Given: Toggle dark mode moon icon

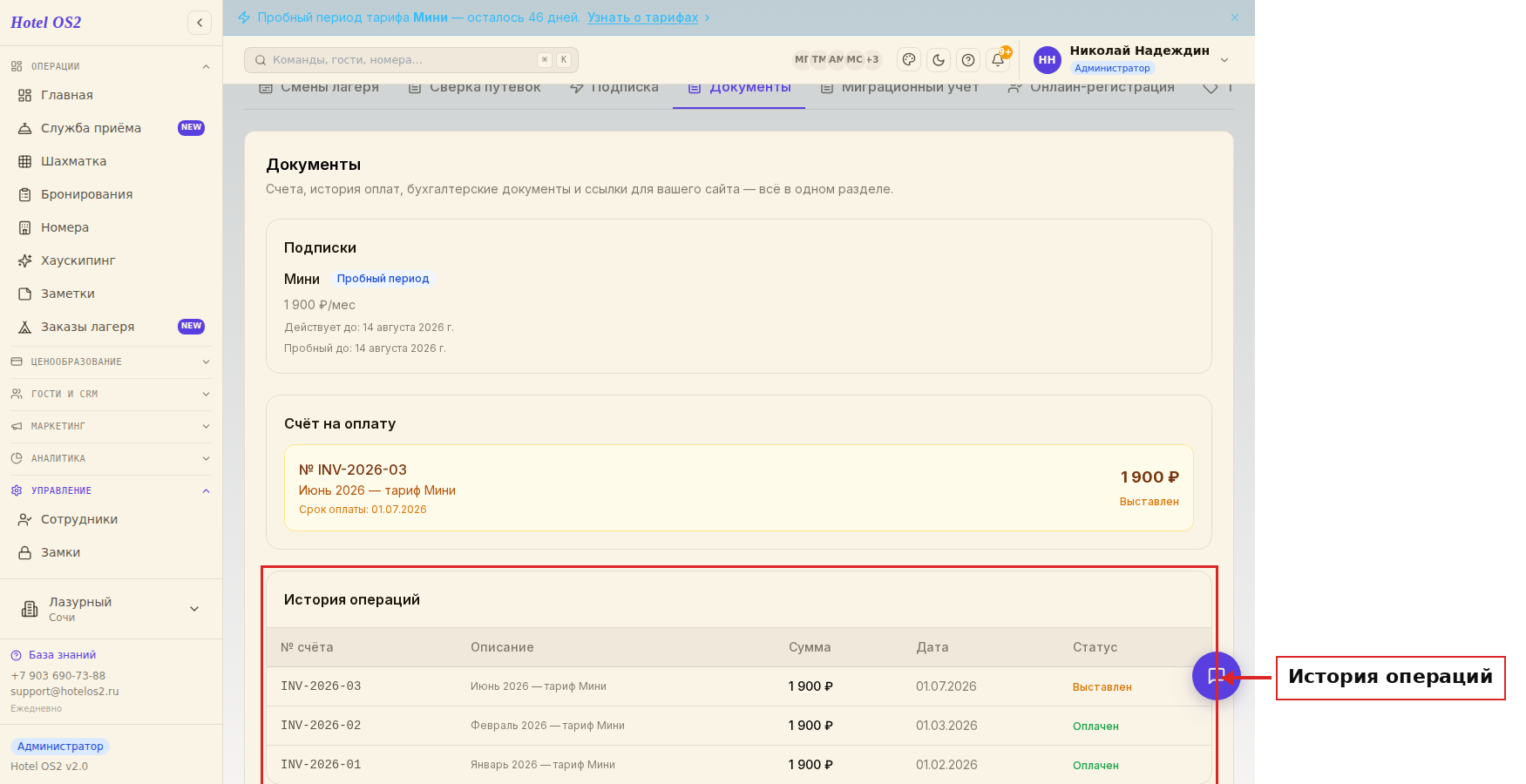Looking at the screenshot, I should tap(939, 60).
